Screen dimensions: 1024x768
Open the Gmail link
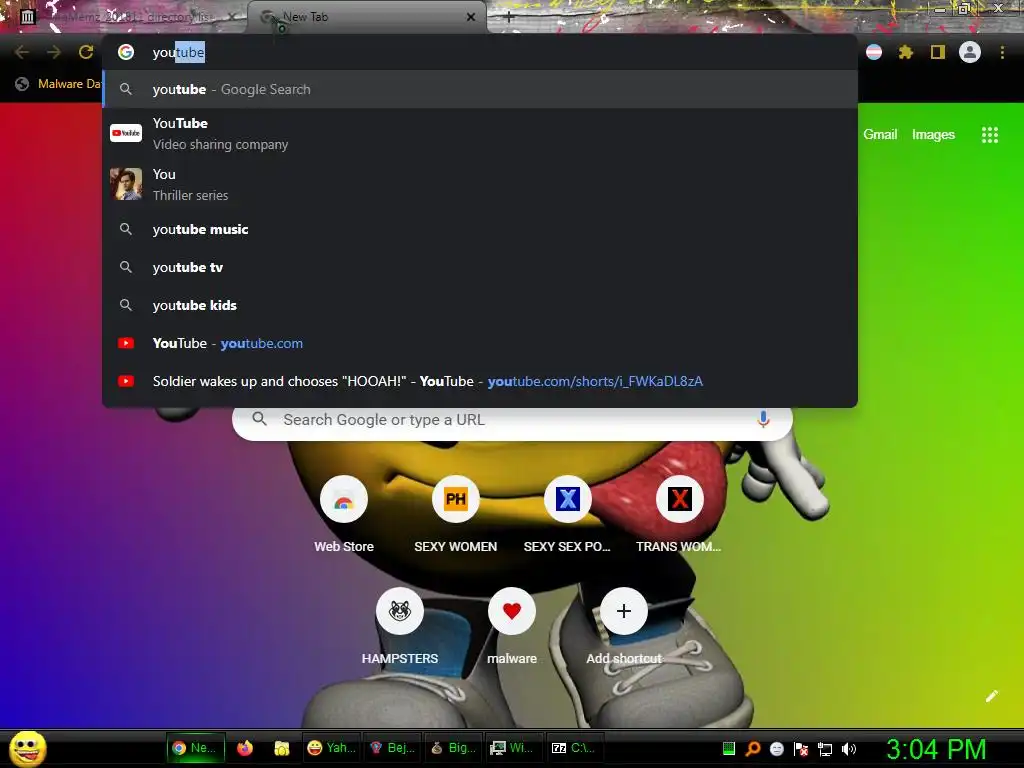[880, 135]
